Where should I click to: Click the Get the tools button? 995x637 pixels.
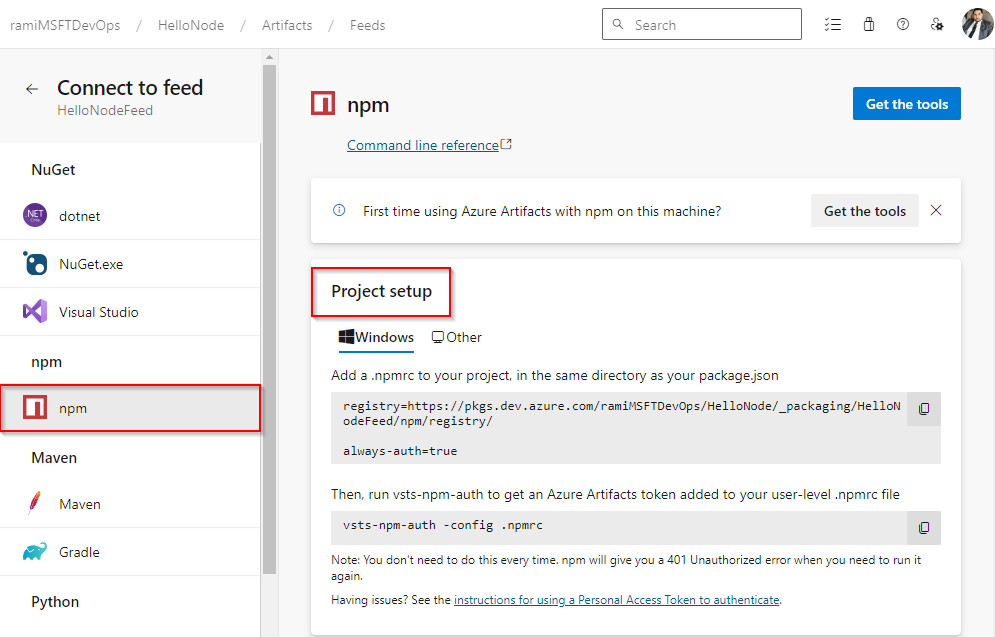906,103
